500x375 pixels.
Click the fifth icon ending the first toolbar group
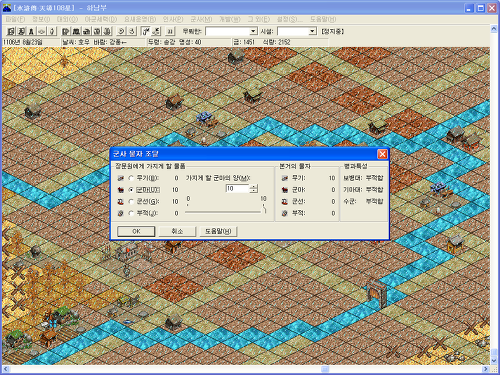[x=52, y=31]
